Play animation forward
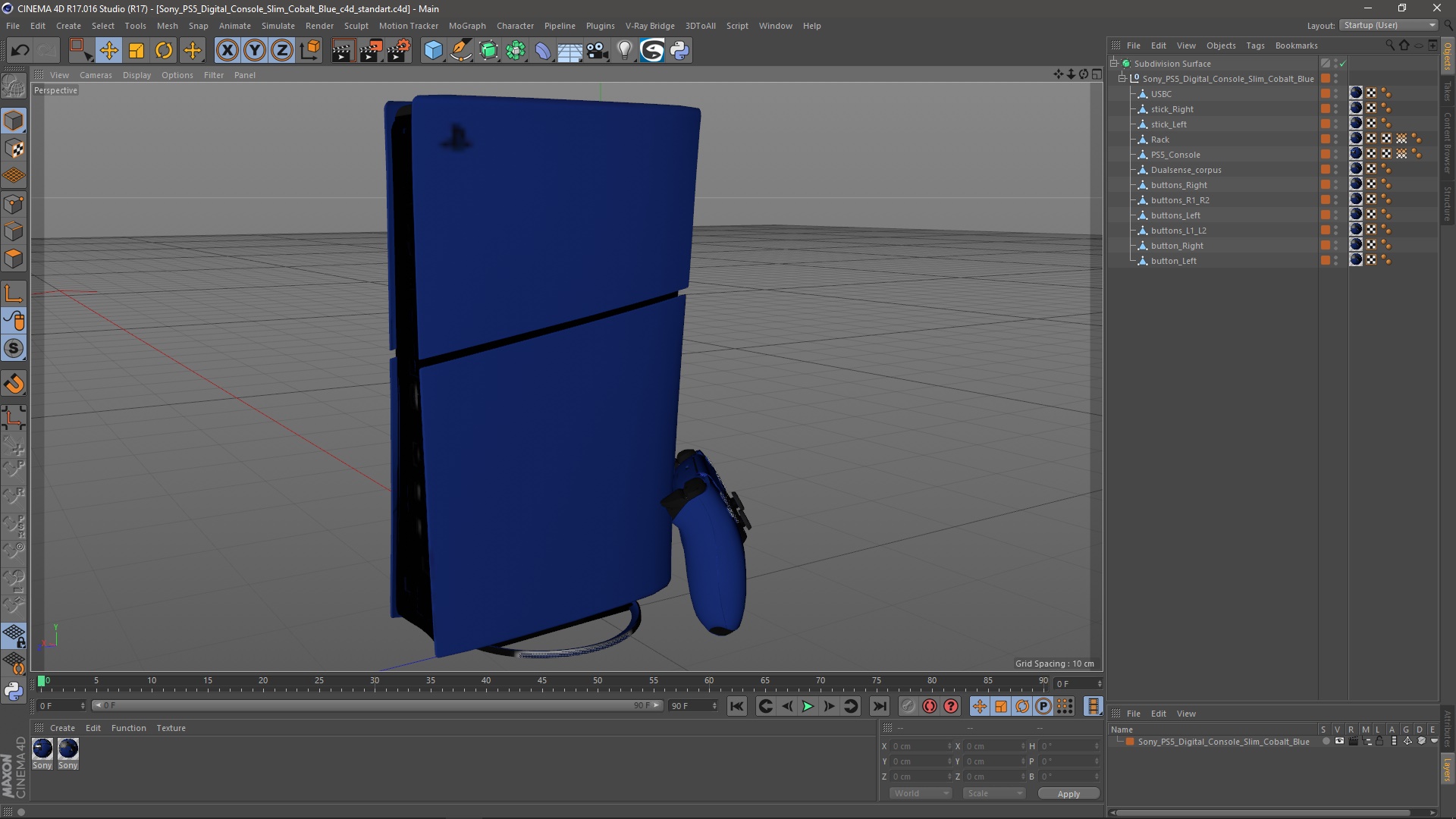The height and width of the screenshot is (819, 1456). pos(808,706)
